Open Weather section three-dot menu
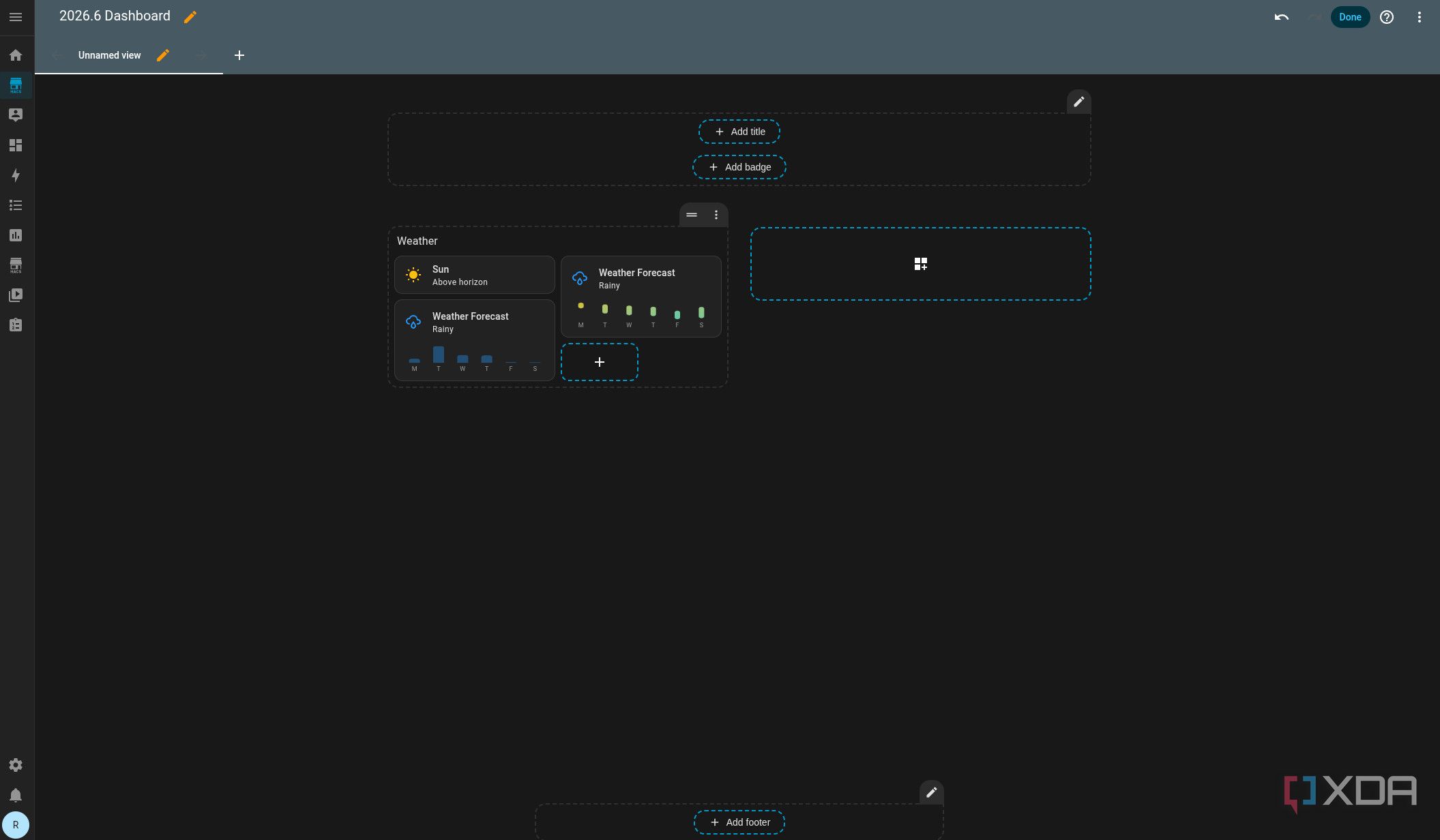The width and height of the screenshot is (1440, 840). pos(716,215)
